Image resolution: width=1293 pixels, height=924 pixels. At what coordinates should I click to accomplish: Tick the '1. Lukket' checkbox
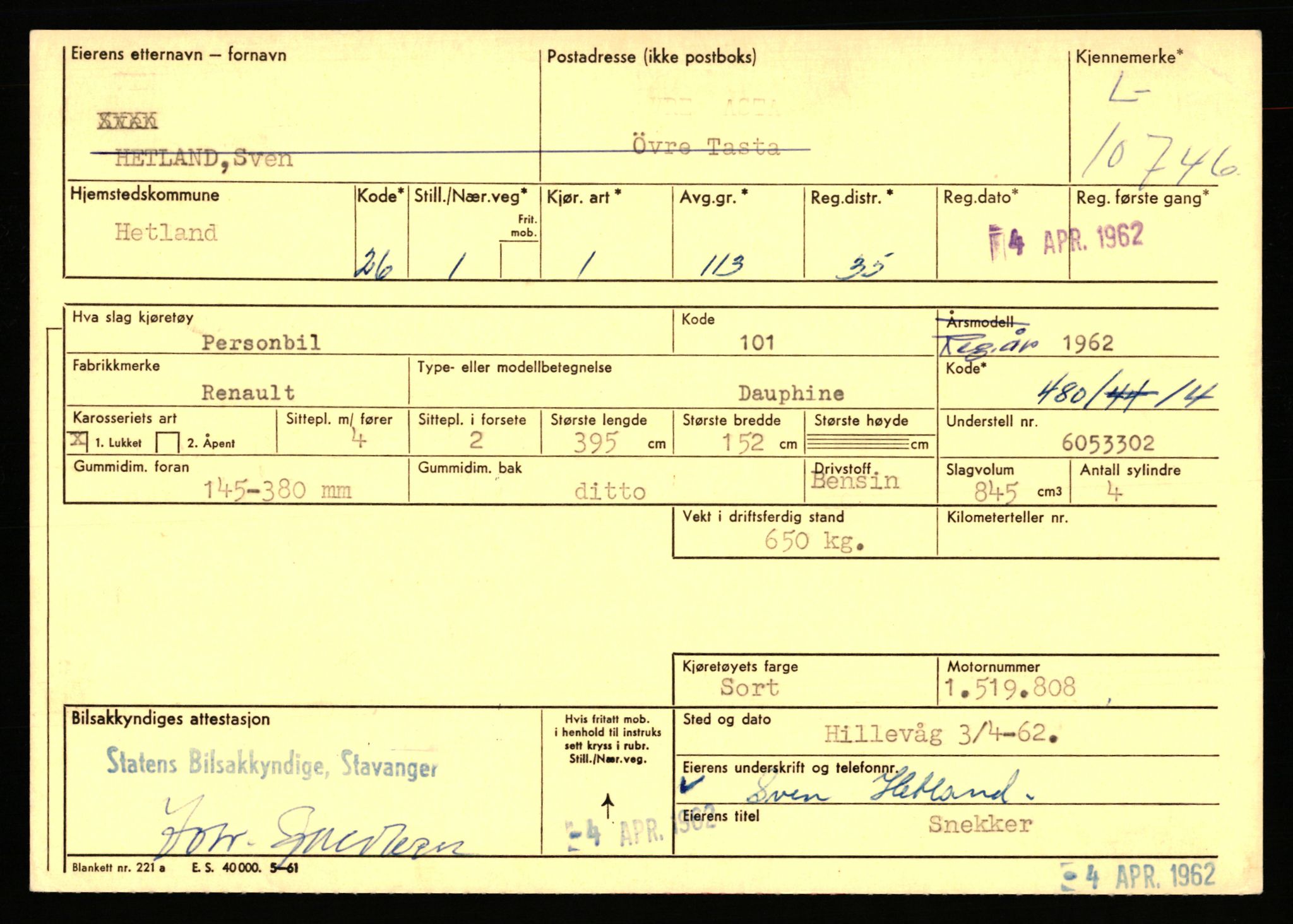78,441
